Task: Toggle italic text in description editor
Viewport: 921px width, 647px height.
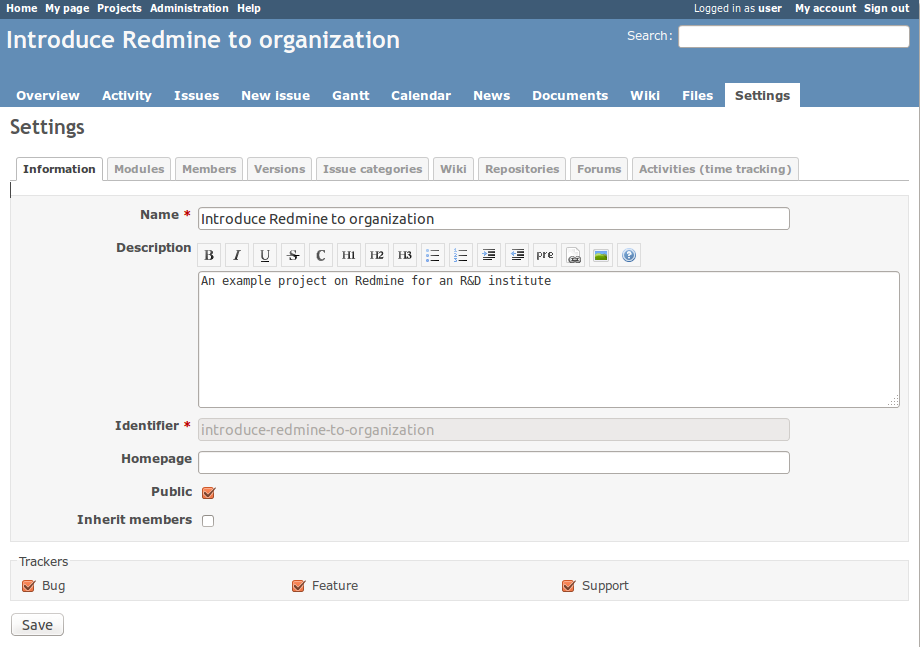Action: [x=237, y=255]
